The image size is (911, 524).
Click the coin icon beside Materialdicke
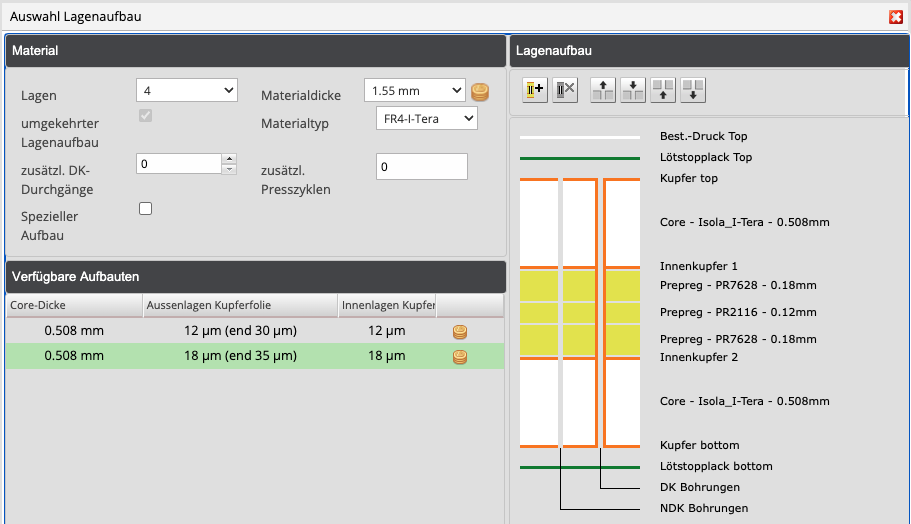pos(480,93)
